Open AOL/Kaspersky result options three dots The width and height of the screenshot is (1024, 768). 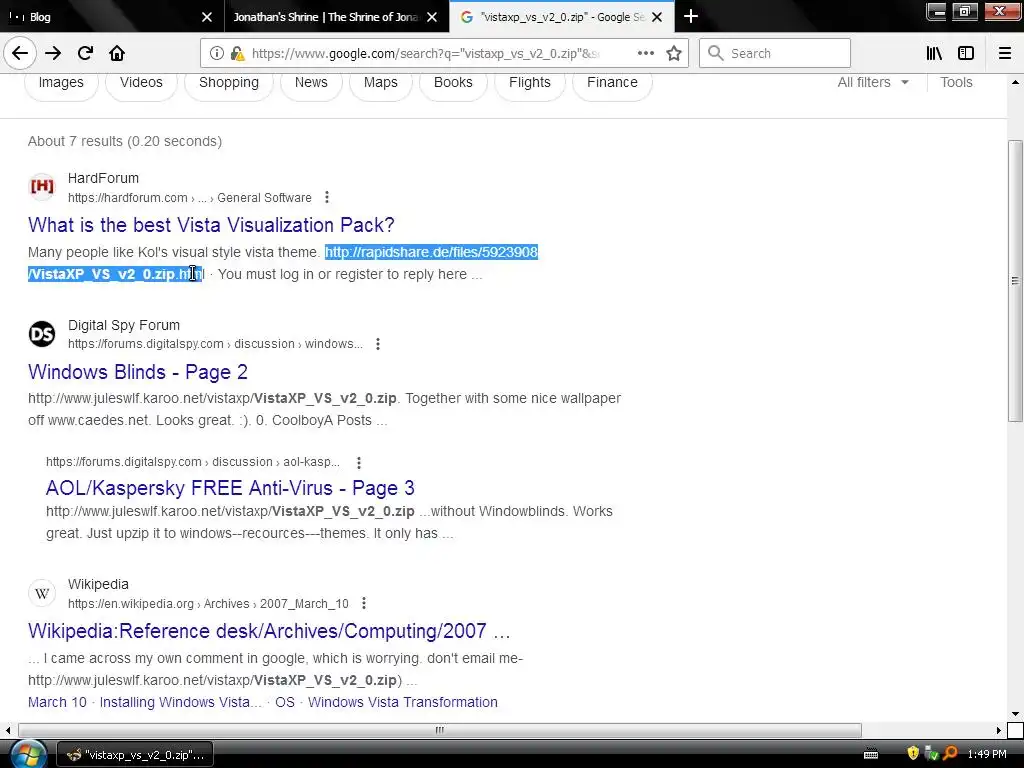[359, 462]
